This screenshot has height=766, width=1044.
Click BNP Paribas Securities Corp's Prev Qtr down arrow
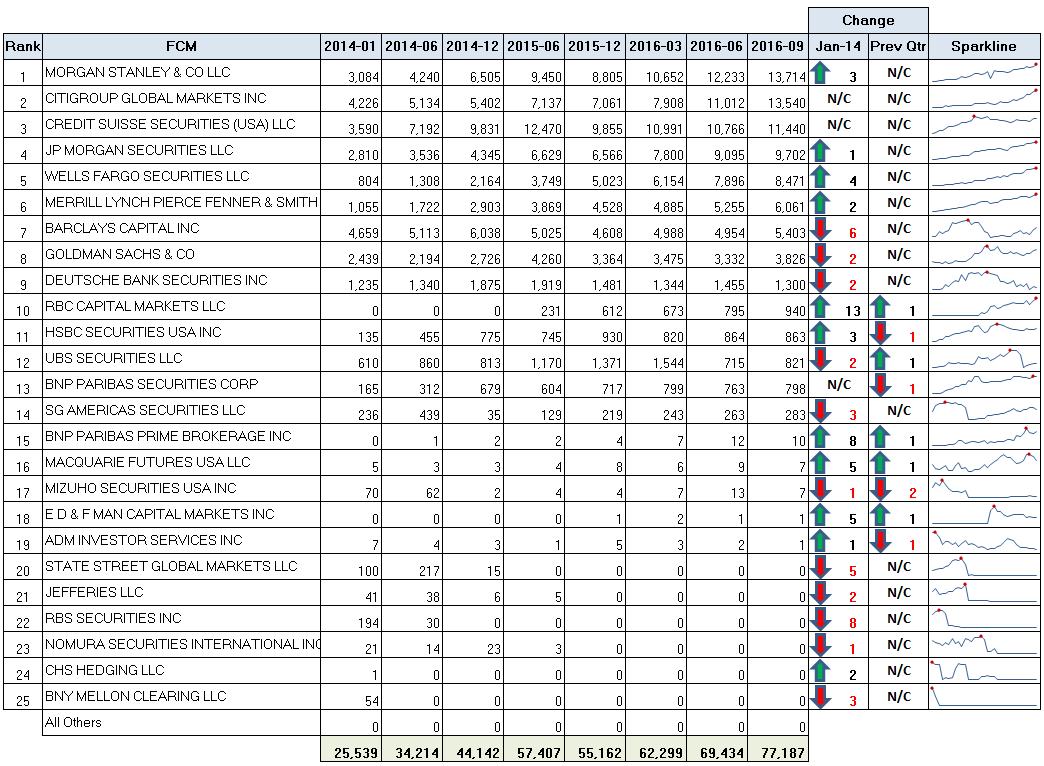[x=880, y=384]
